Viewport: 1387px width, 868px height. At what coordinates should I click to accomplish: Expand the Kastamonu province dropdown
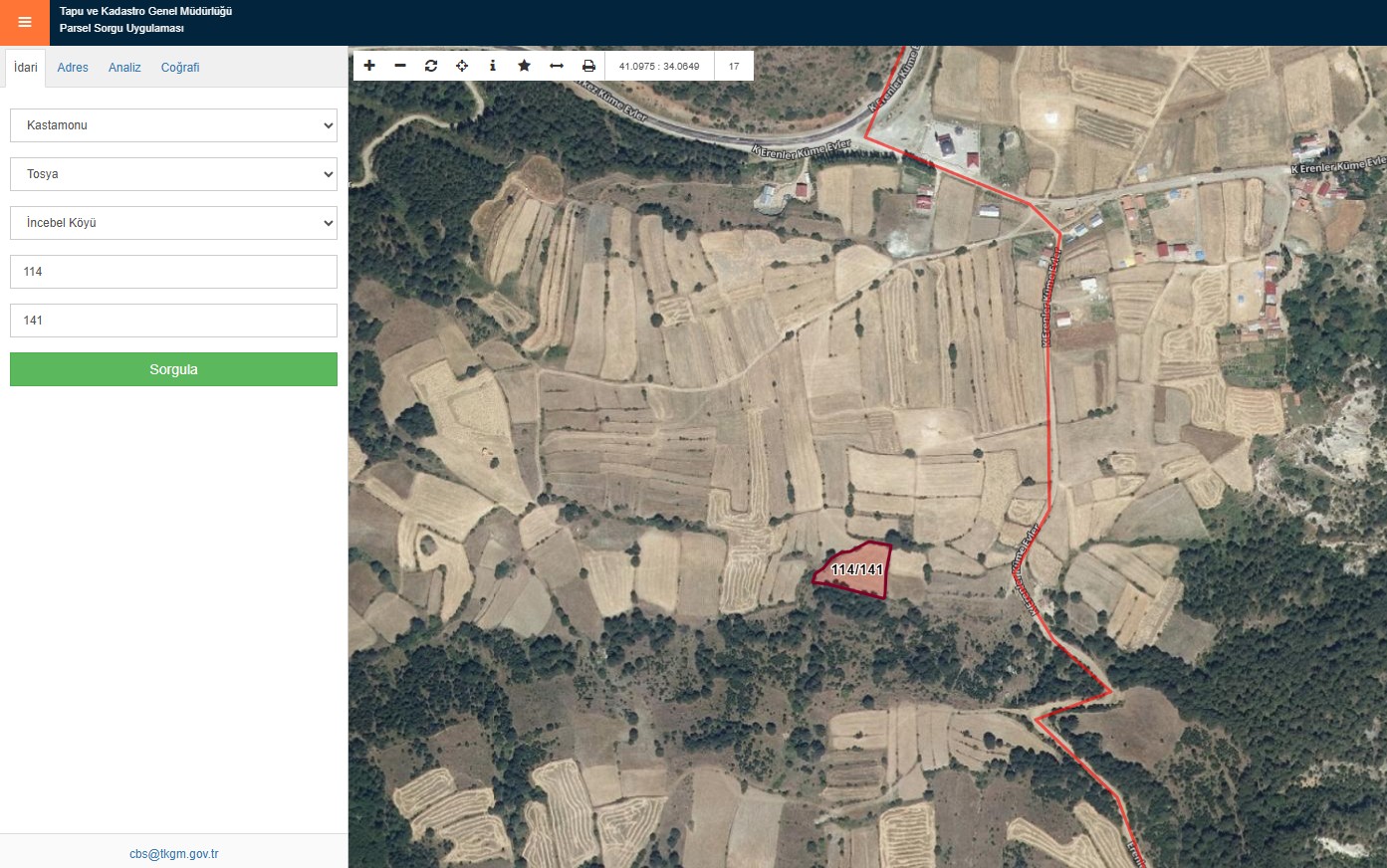(x=173, y=125)
